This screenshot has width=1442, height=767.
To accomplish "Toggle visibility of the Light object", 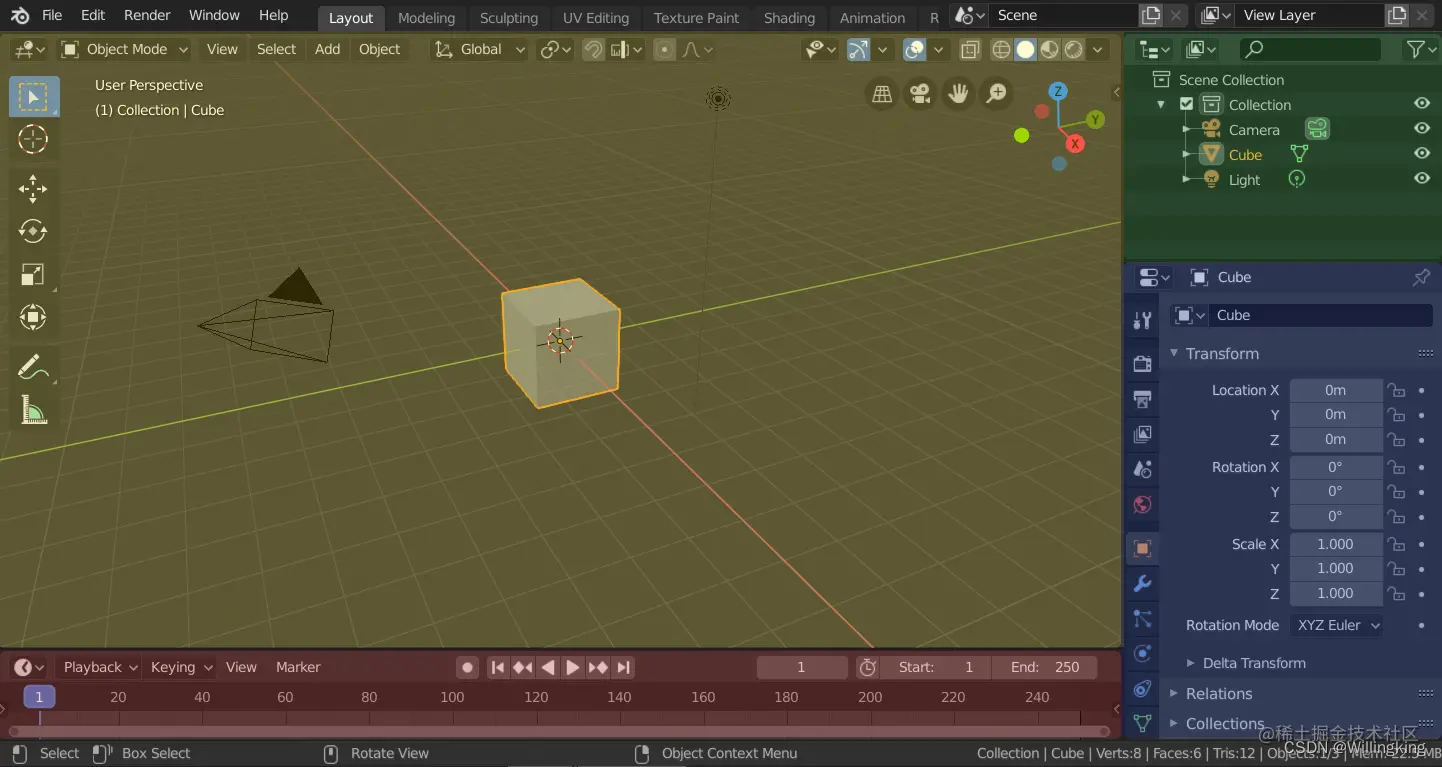I will click(1422, 178).
